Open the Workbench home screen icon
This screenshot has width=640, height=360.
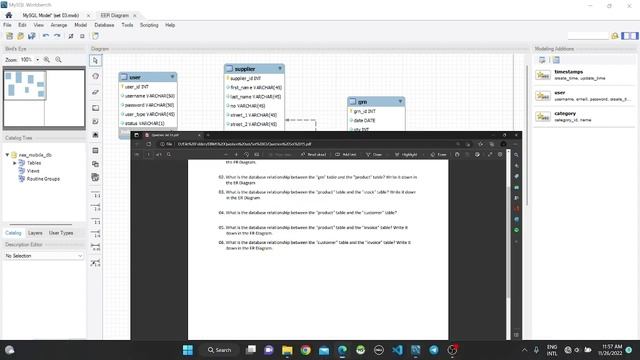pyautogui.click(x=9, y=15)
